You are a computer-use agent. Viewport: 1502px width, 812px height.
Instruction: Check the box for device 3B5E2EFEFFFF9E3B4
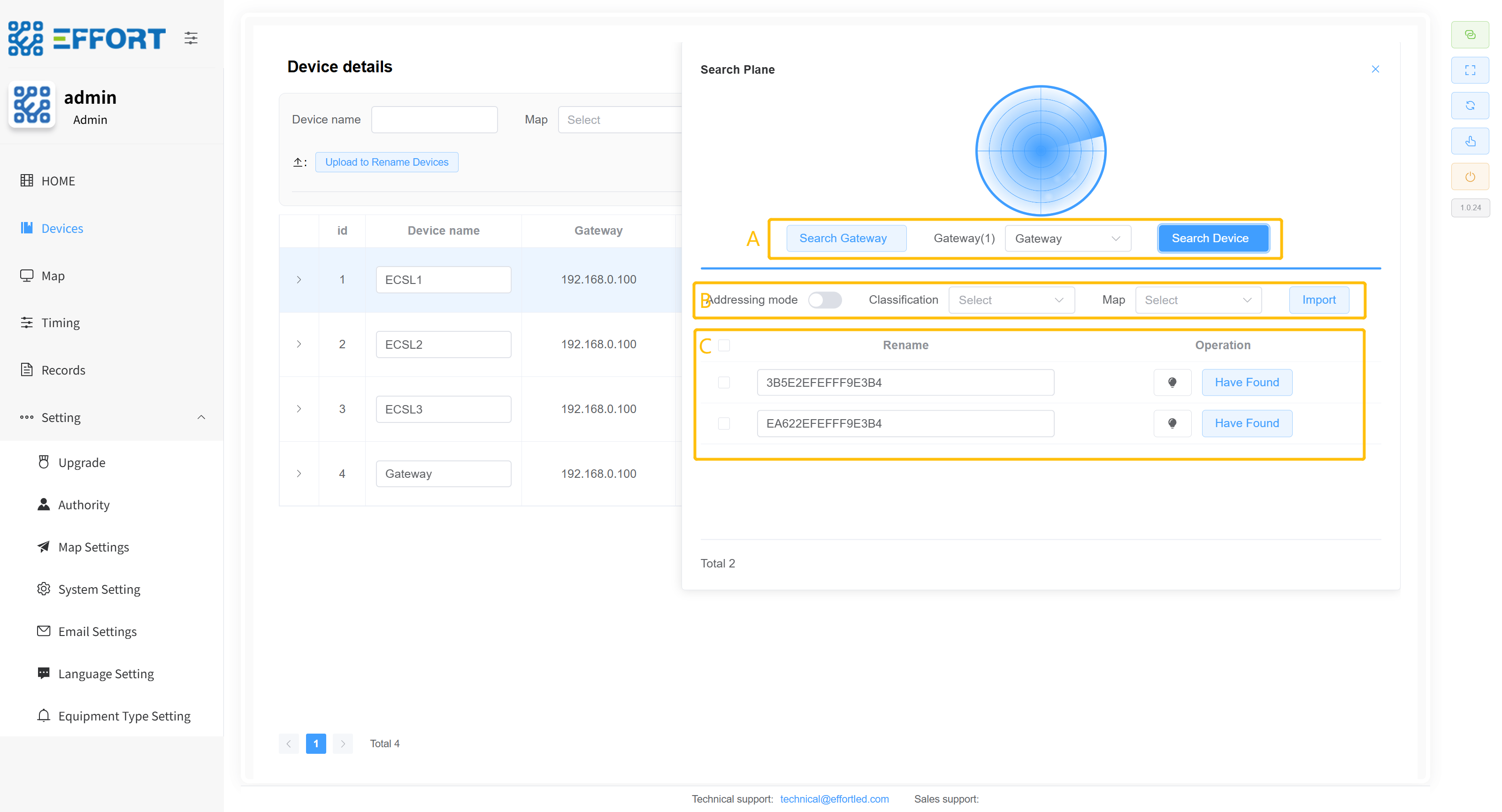coord(724,383)
